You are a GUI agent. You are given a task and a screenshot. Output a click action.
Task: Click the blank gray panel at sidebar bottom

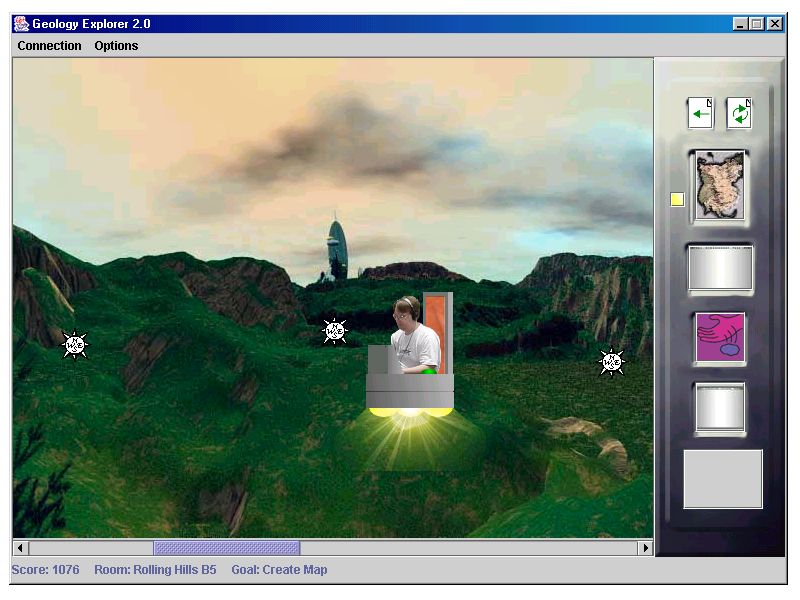point(722,479)
